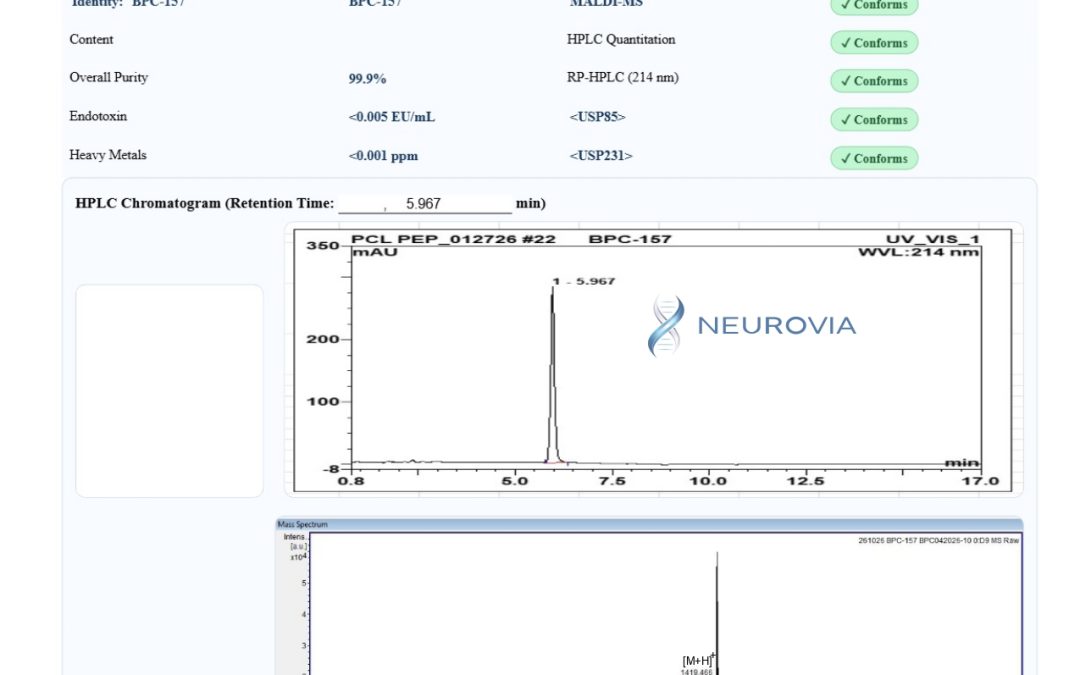Image resolution: width=1080 pixels, height=675 pixels.
Task: Click the RP-HPLC (214 nm) method text
Action: (x=623, y=77)
